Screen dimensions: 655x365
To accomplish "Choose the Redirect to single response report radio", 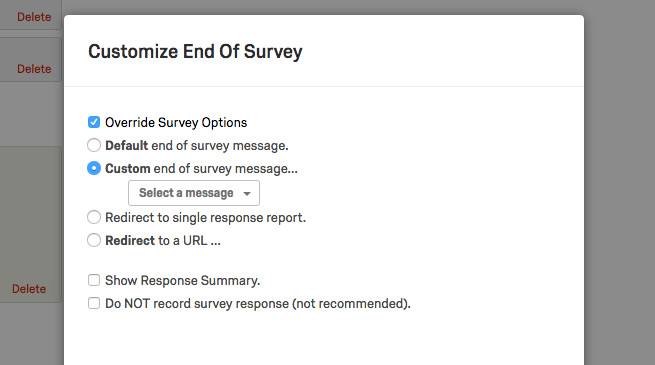I will coord(94,217).
